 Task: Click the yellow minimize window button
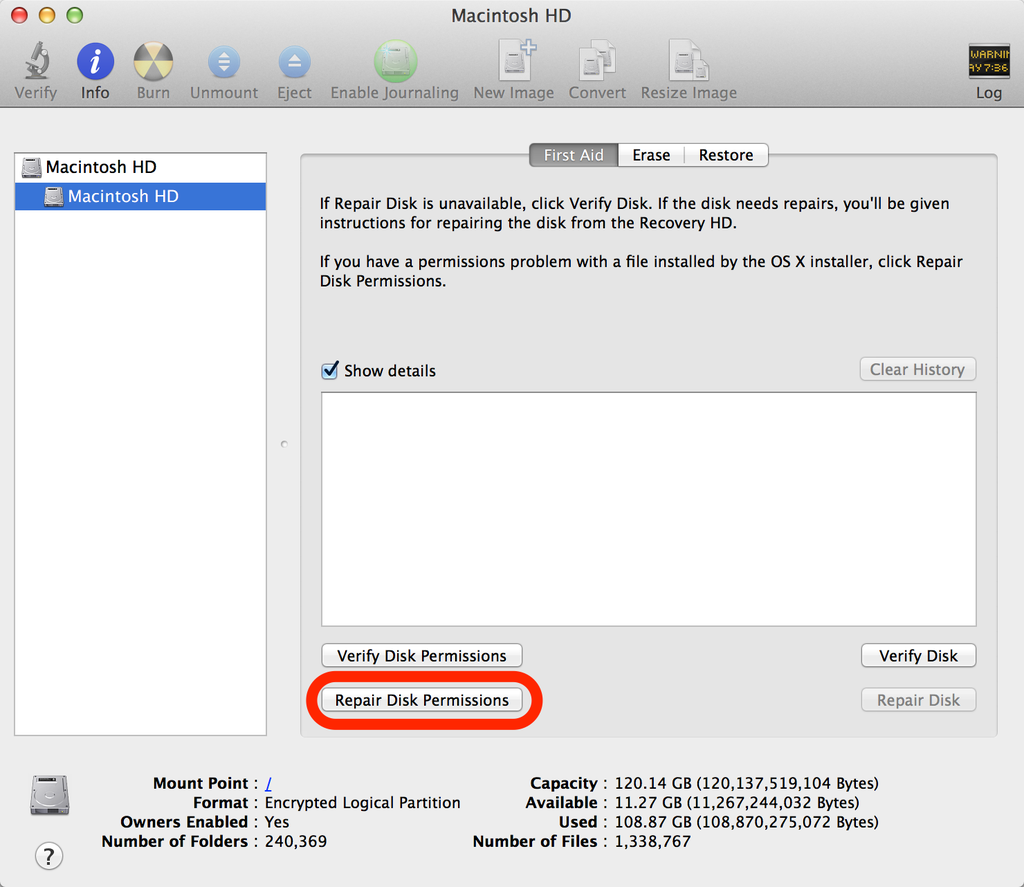[47, 15]
